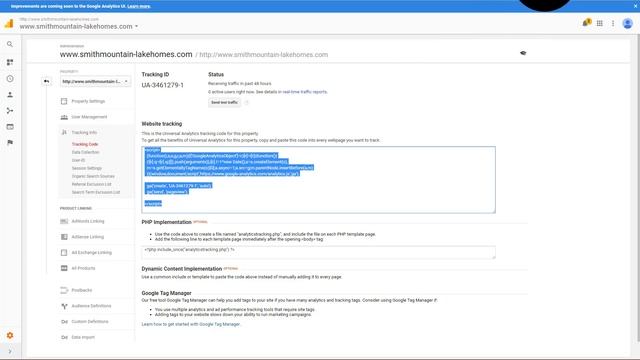
Task: Click the Property Settings icon
Action: point(64,101)
